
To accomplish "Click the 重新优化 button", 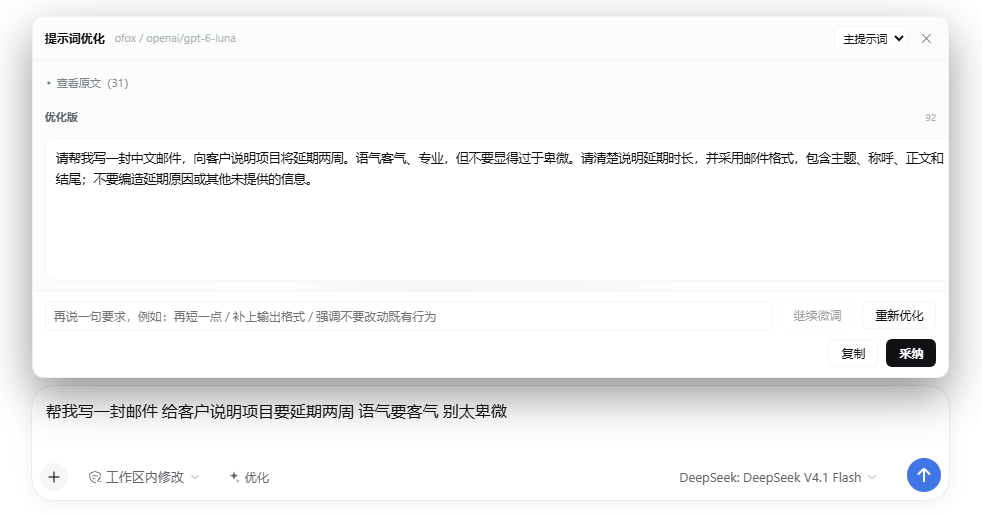I will point(899,316).
